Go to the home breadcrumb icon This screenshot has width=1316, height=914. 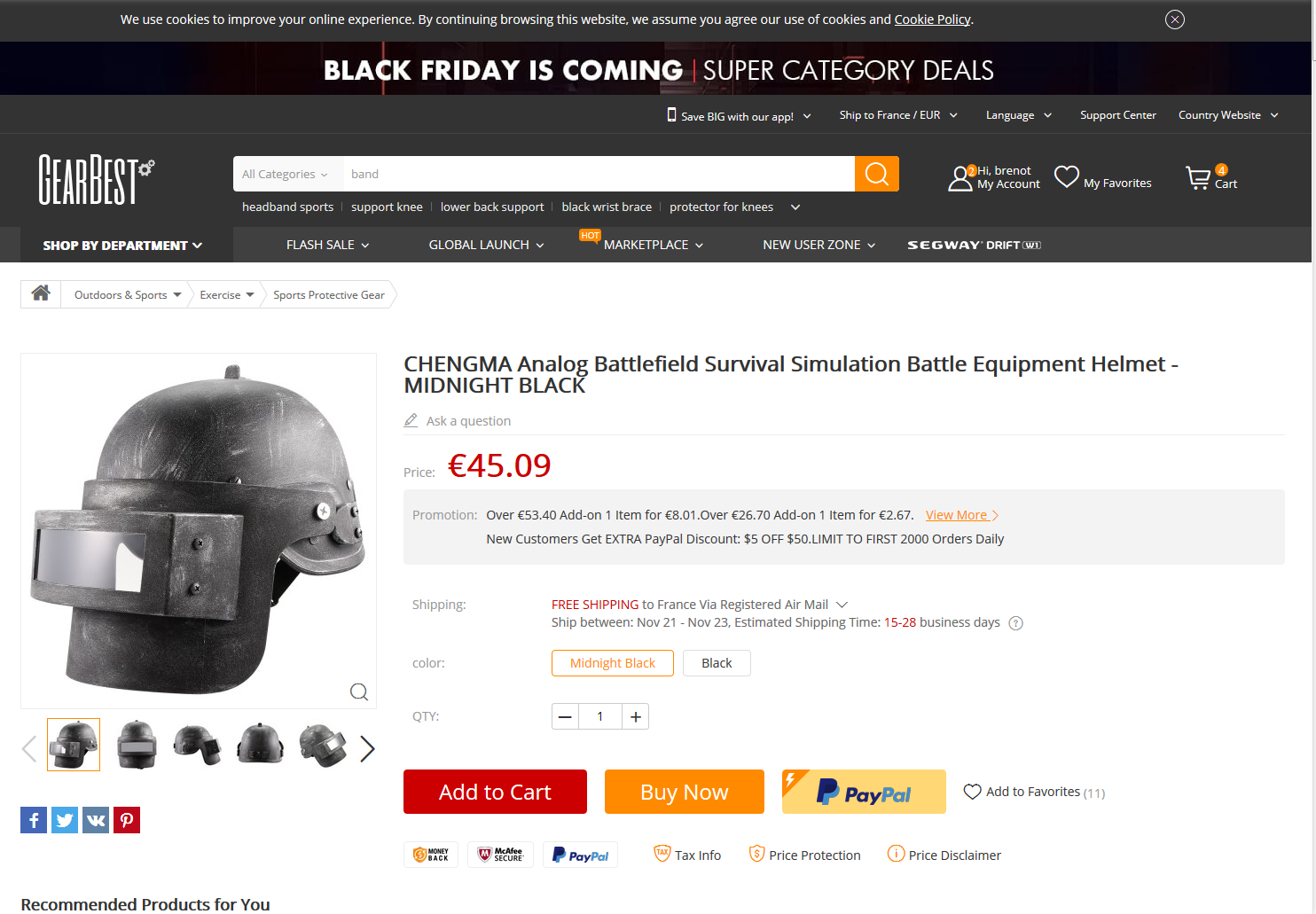point(41,293)
